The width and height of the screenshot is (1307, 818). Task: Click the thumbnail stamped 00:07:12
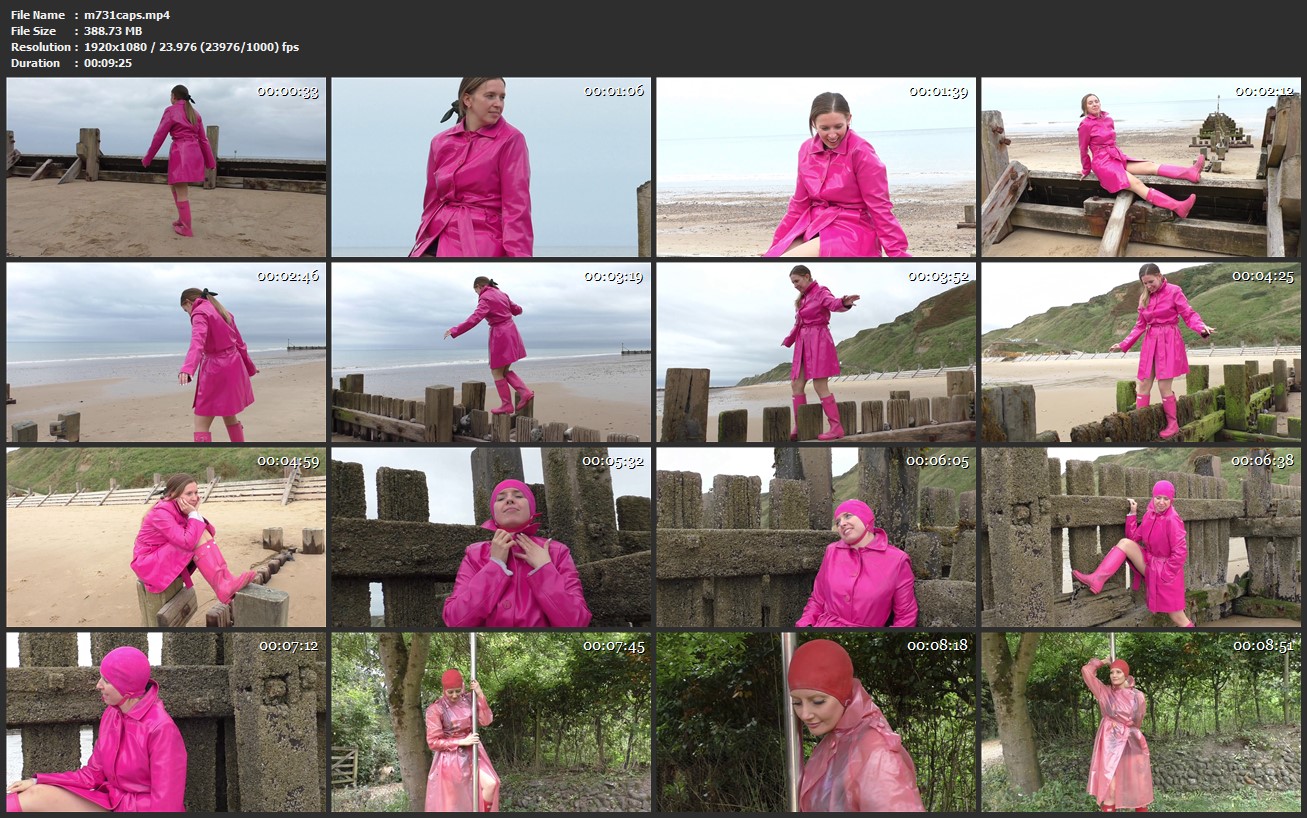point(166,722)
